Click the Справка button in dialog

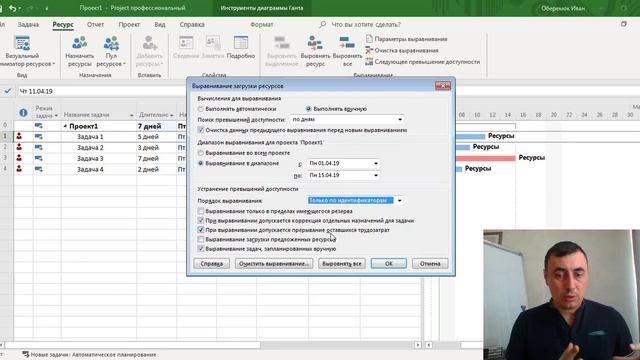212,264
